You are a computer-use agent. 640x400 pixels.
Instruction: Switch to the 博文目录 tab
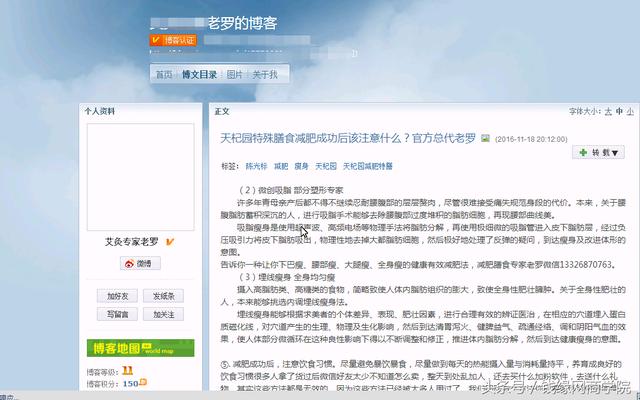pyautogui.click(x=199, y=75)
